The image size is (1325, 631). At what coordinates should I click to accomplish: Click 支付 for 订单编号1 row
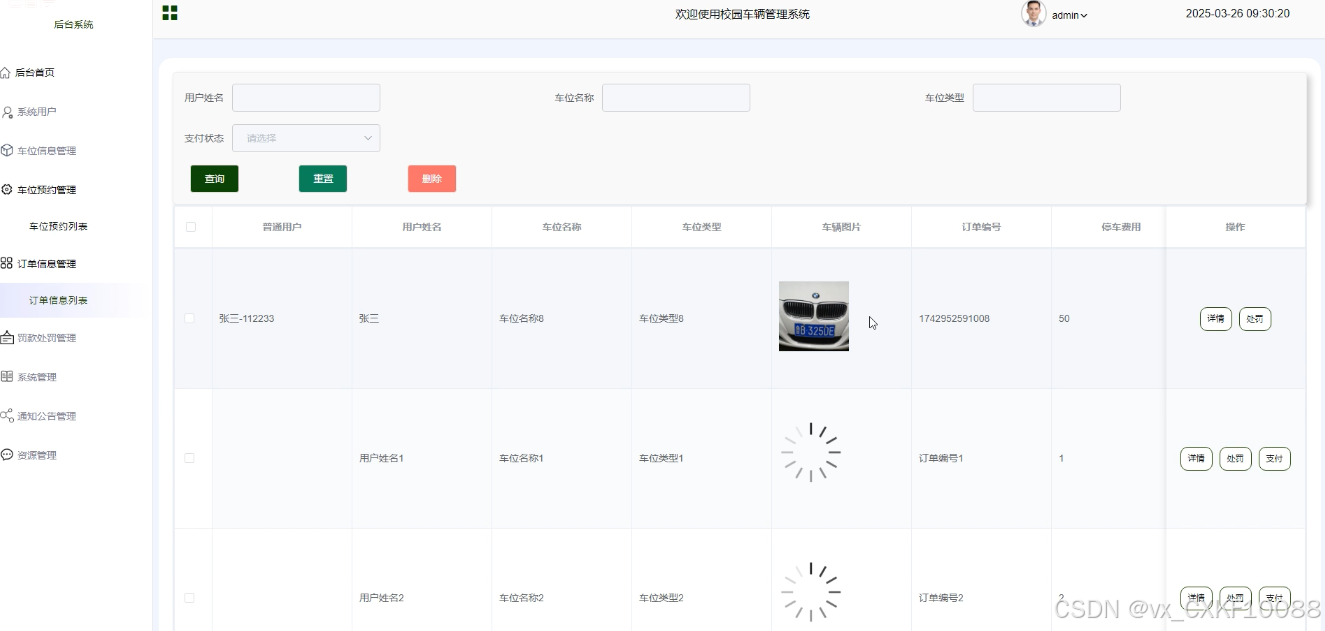pyautogui.click(x=1274, y=459)
